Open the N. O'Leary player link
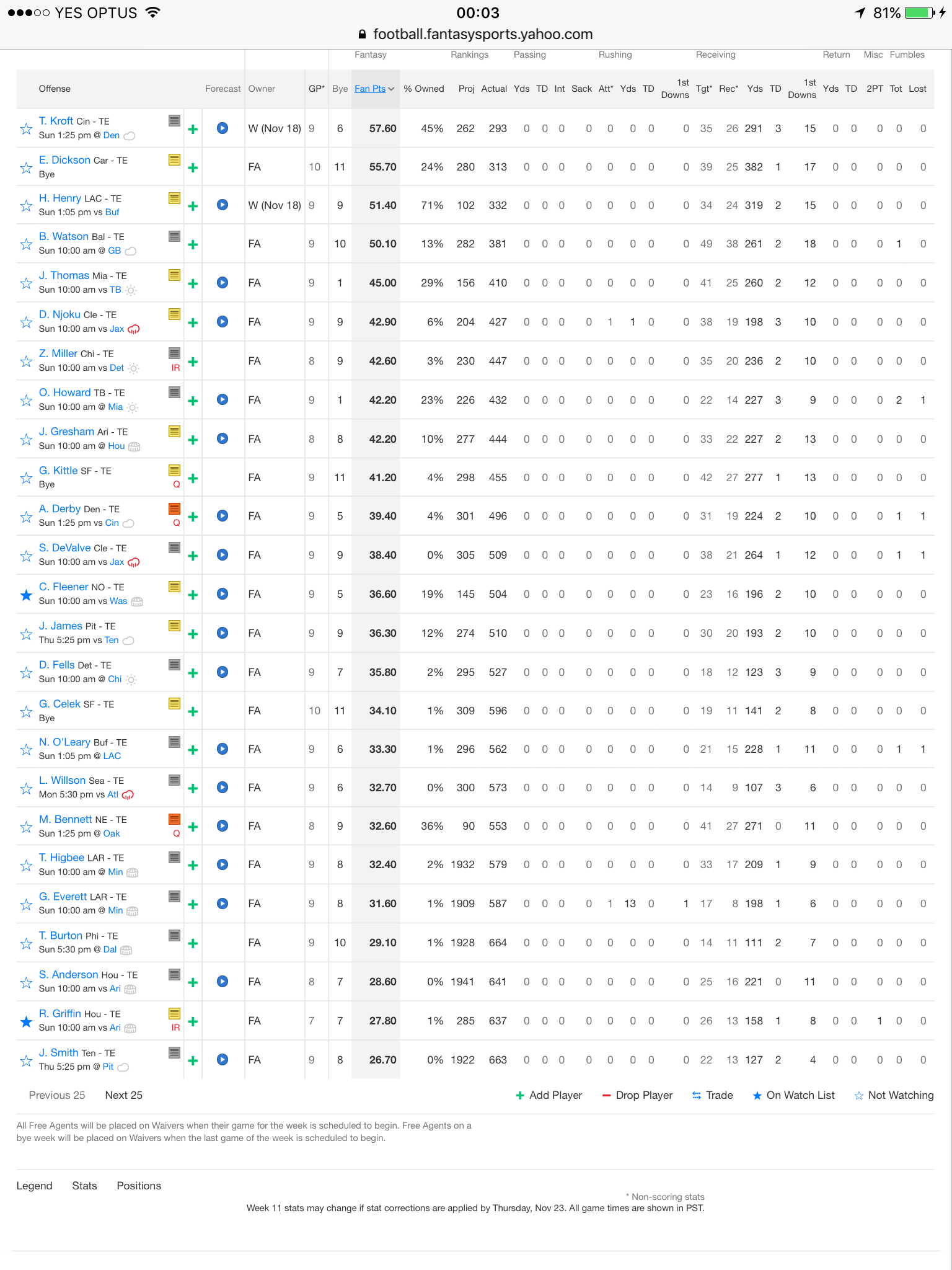Viewport: 952px width, 1270px height. [64, 742]
